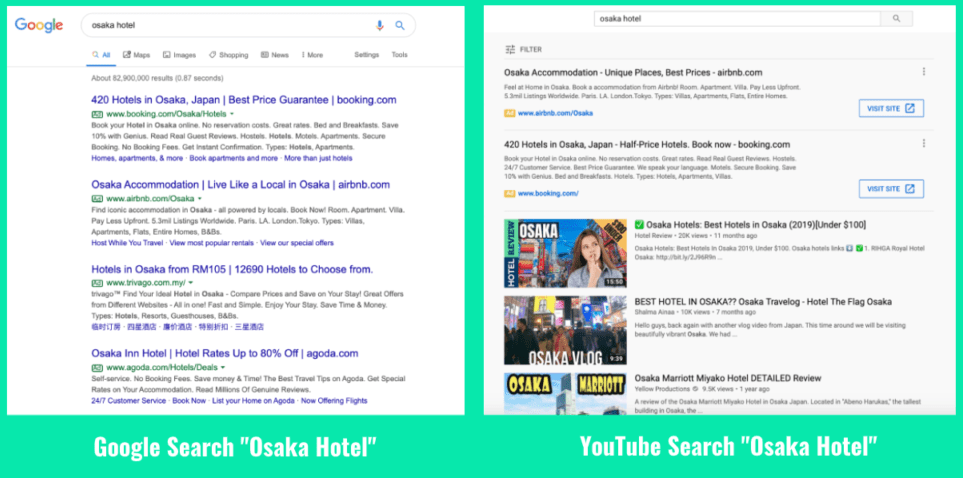This screenshot has height=478, width=963.
Task: Open Google search Tools
Action: [x=400, y=55]
